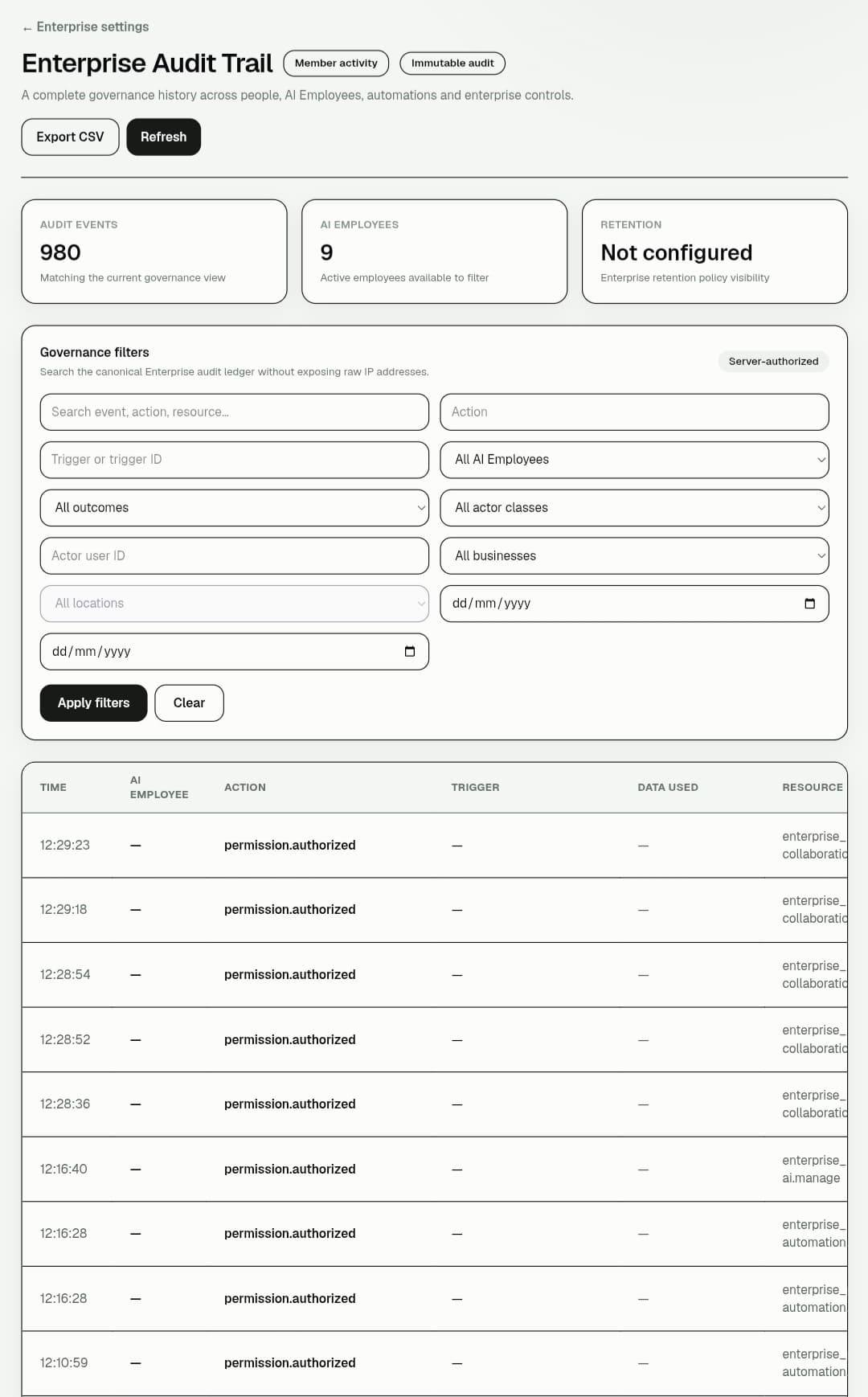The width and height of the screenshot is (868, 1397).
Task: Refresh the audit trail
Action: coord(163,137)
